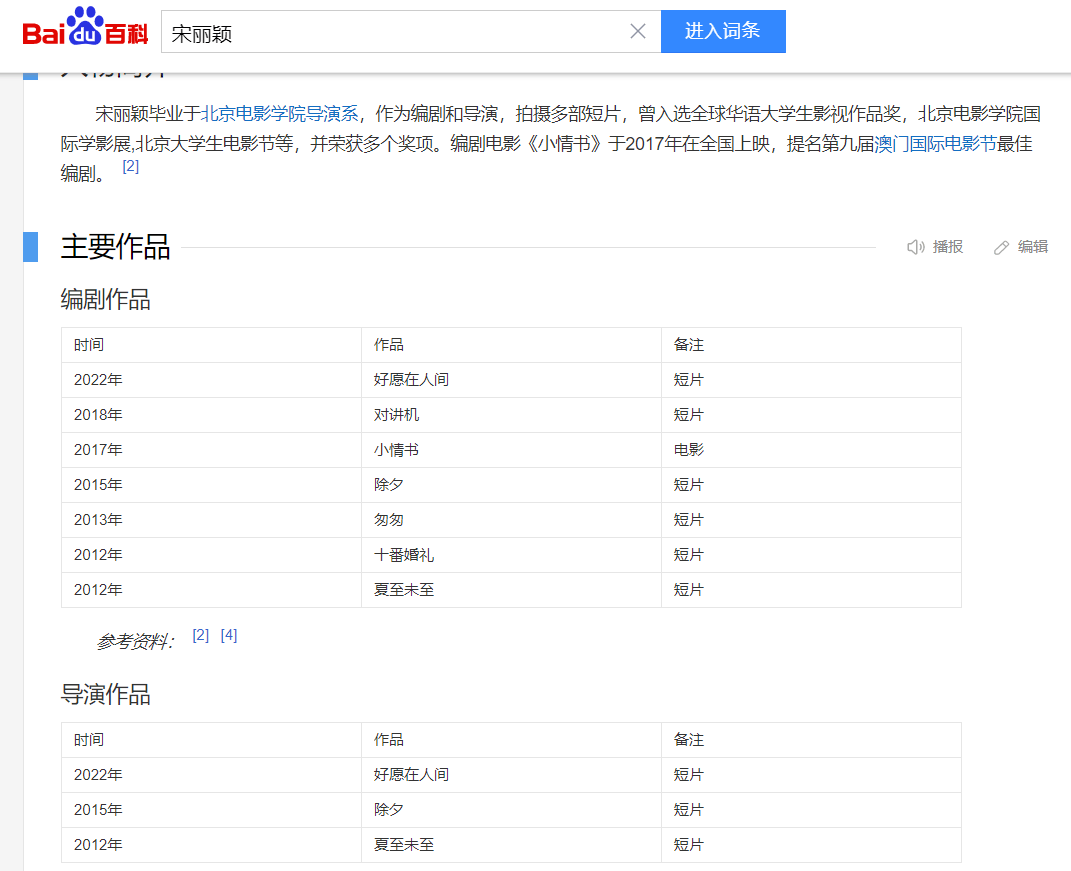Click 匆匆 in the 2013年 row

[x=389, y=520]
